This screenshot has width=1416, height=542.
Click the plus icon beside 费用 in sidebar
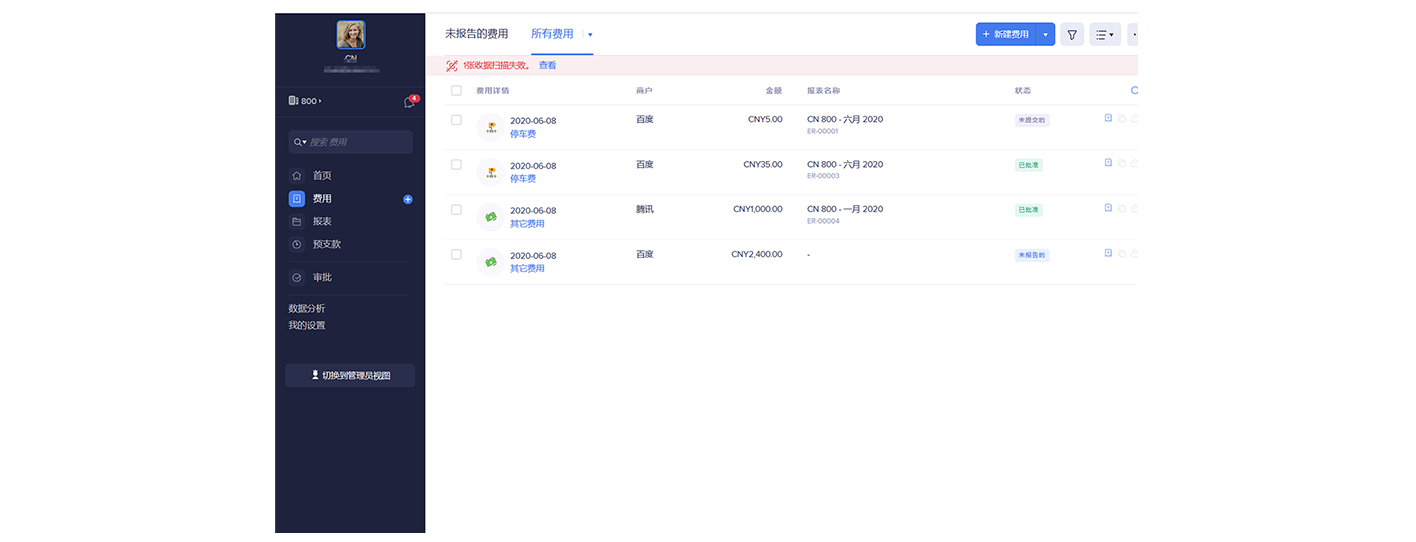click(408, 199)
